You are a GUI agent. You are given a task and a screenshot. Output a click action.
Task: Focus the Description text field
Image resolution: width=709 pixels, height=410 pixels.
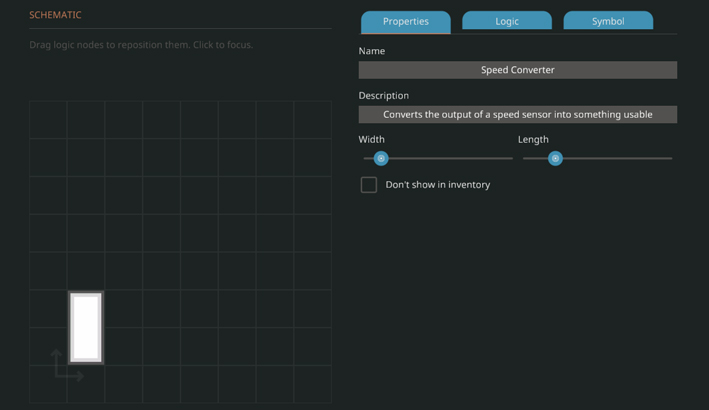pyautogui.click(x=517, y=114)
